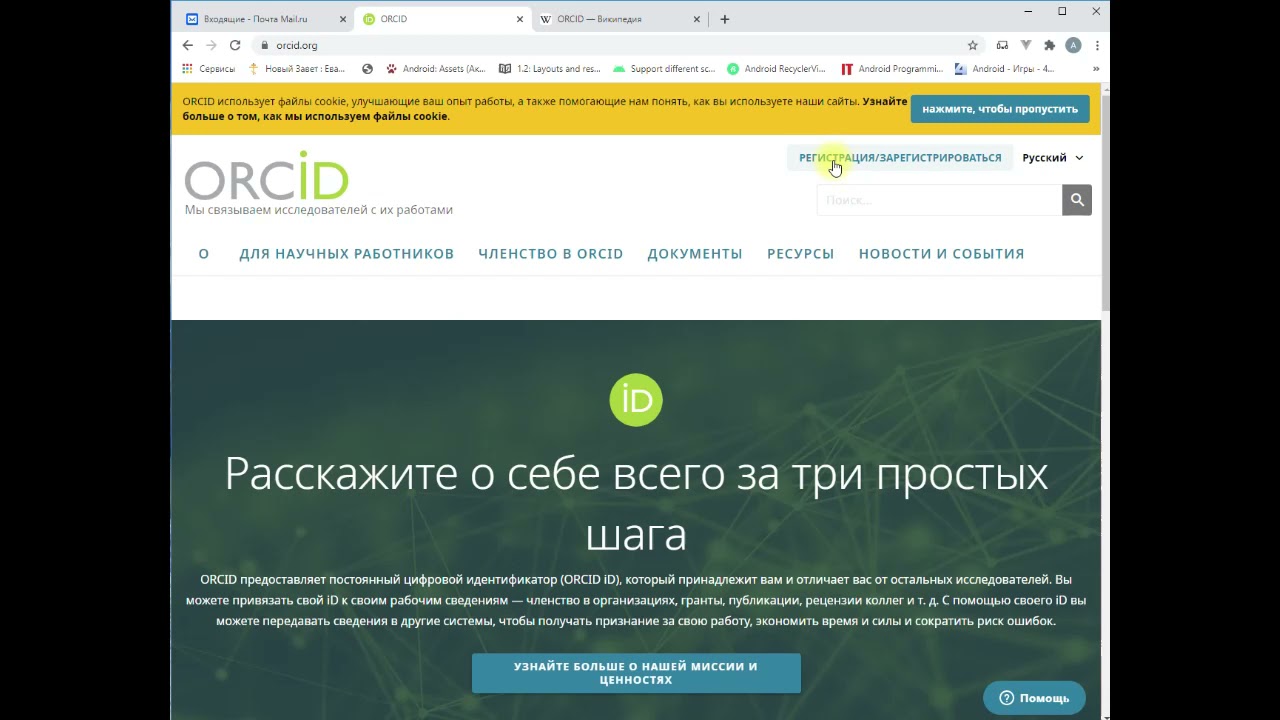Open the Android Programmi... bookmark
Viewport: 1280px width, 720px height.
(x=892, y=69)
